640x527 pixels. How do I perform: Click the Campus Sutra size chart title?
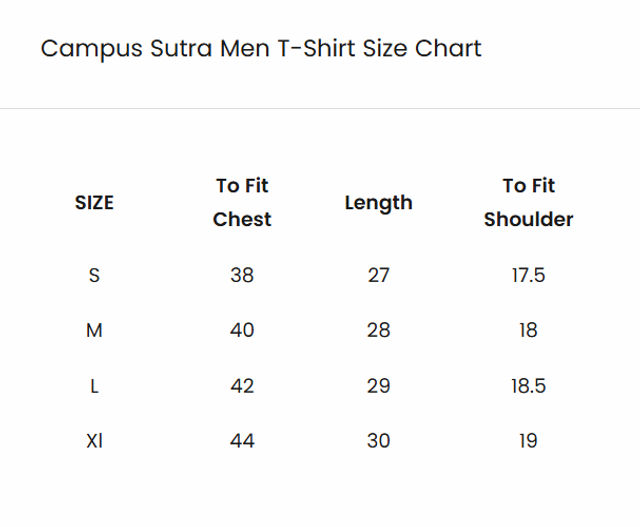(261, 49)
